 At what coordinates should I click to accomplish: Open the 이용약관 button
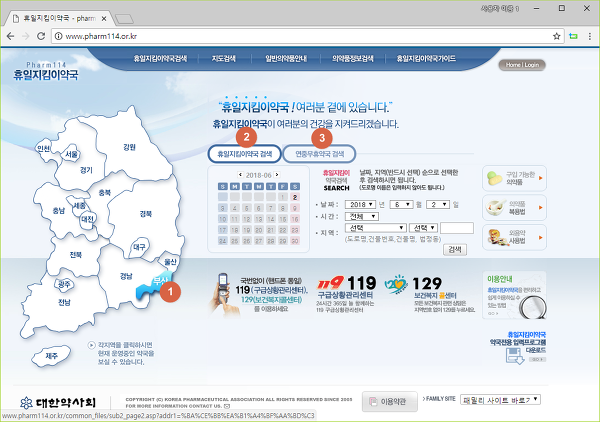(x=390, y=401)
